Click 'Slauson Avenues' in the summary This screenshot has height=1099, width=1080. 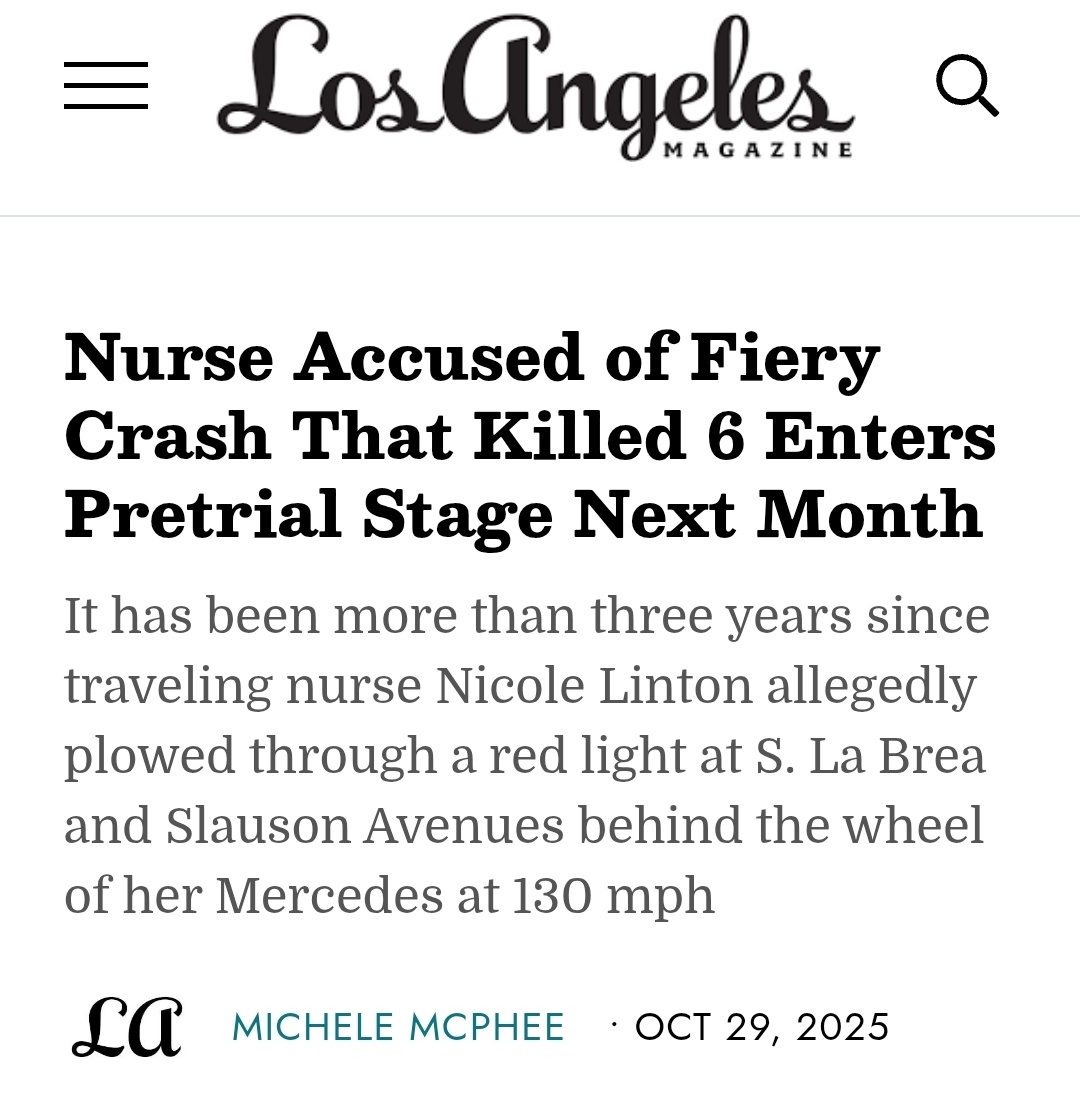pyautogui.click(x=364, y=826)
